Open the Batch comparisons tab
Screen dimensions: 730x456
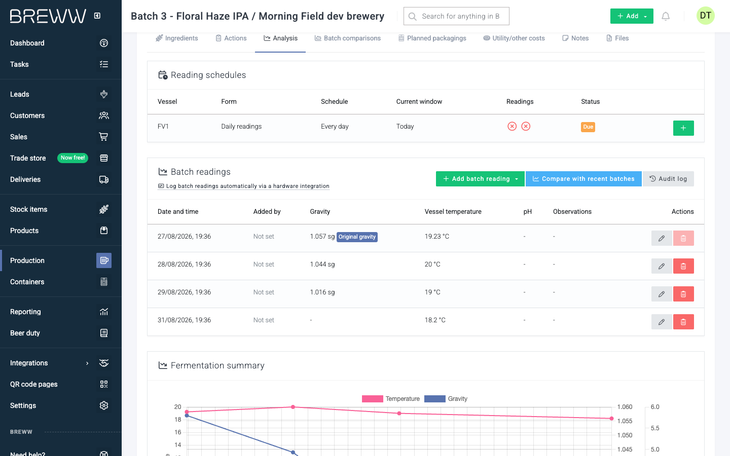[x=347, y=38]
